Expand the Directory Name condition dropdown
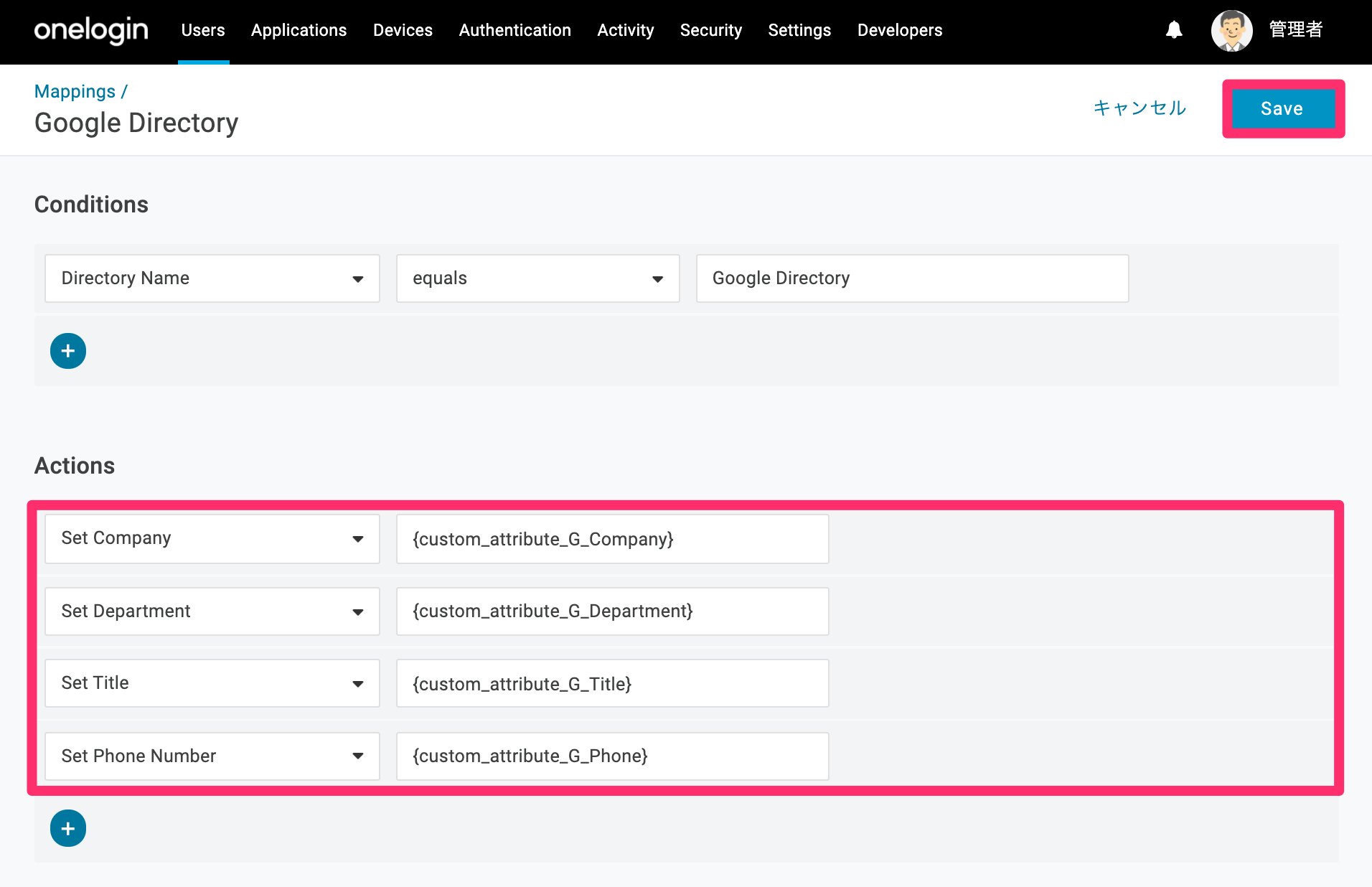Screen dimensions: 1372x887 click(x=212, y=278)
